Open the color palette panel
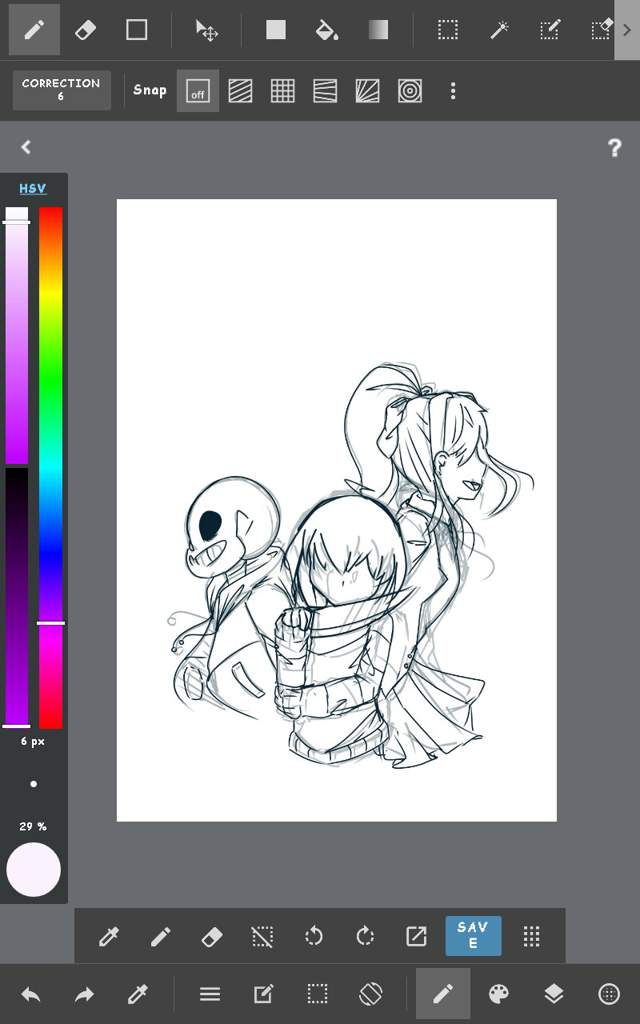The width and height of the screenshot is (640, 1024). pyautogui.click(x=499, y=995)
